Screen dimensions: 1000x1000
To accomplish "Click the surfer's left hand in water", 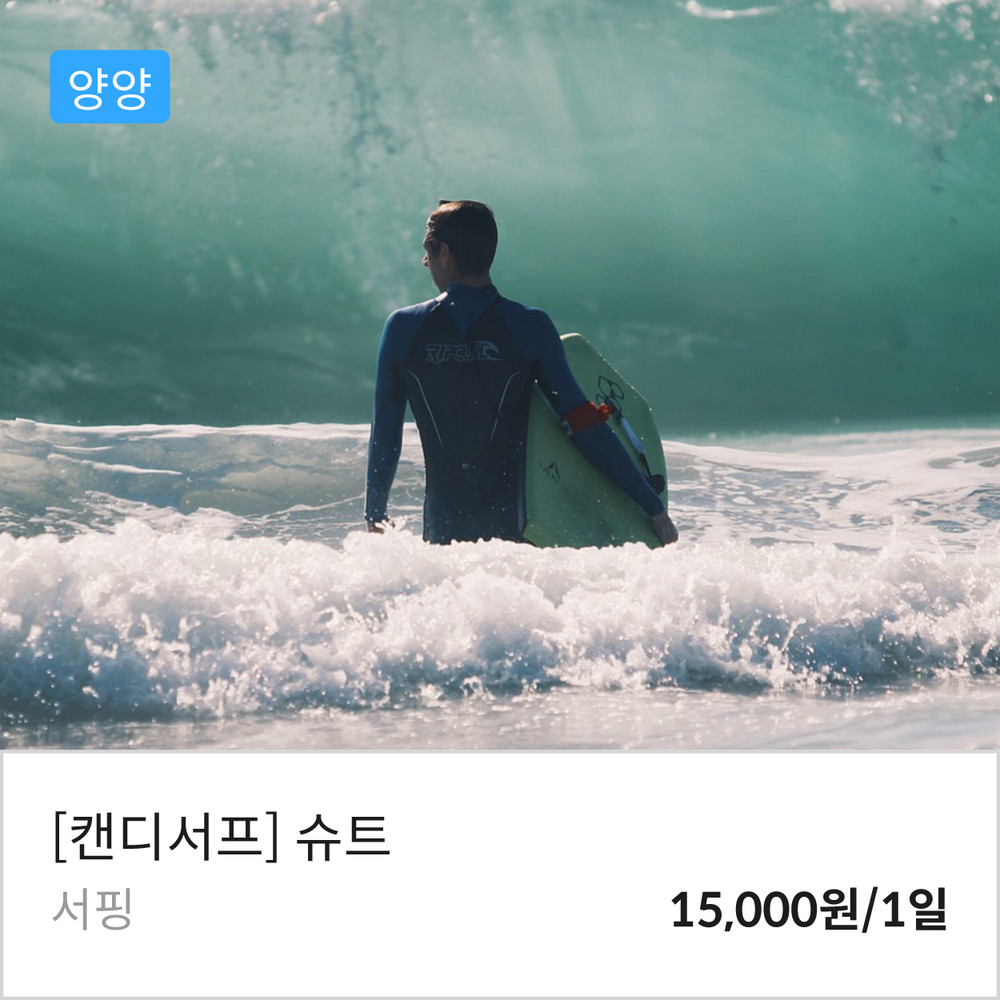I will coord(379,526).
